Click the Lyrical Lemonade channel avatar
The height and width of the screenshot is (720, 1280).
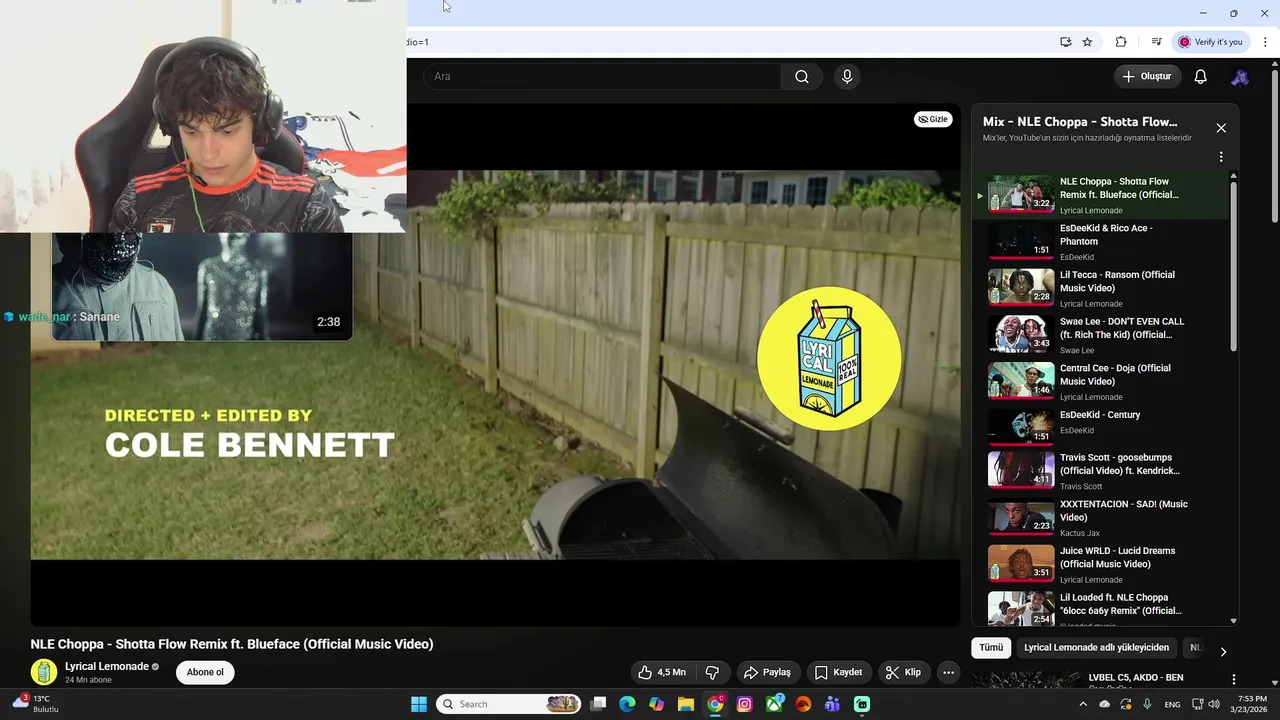pyautogui.click(x=44, y=673)
